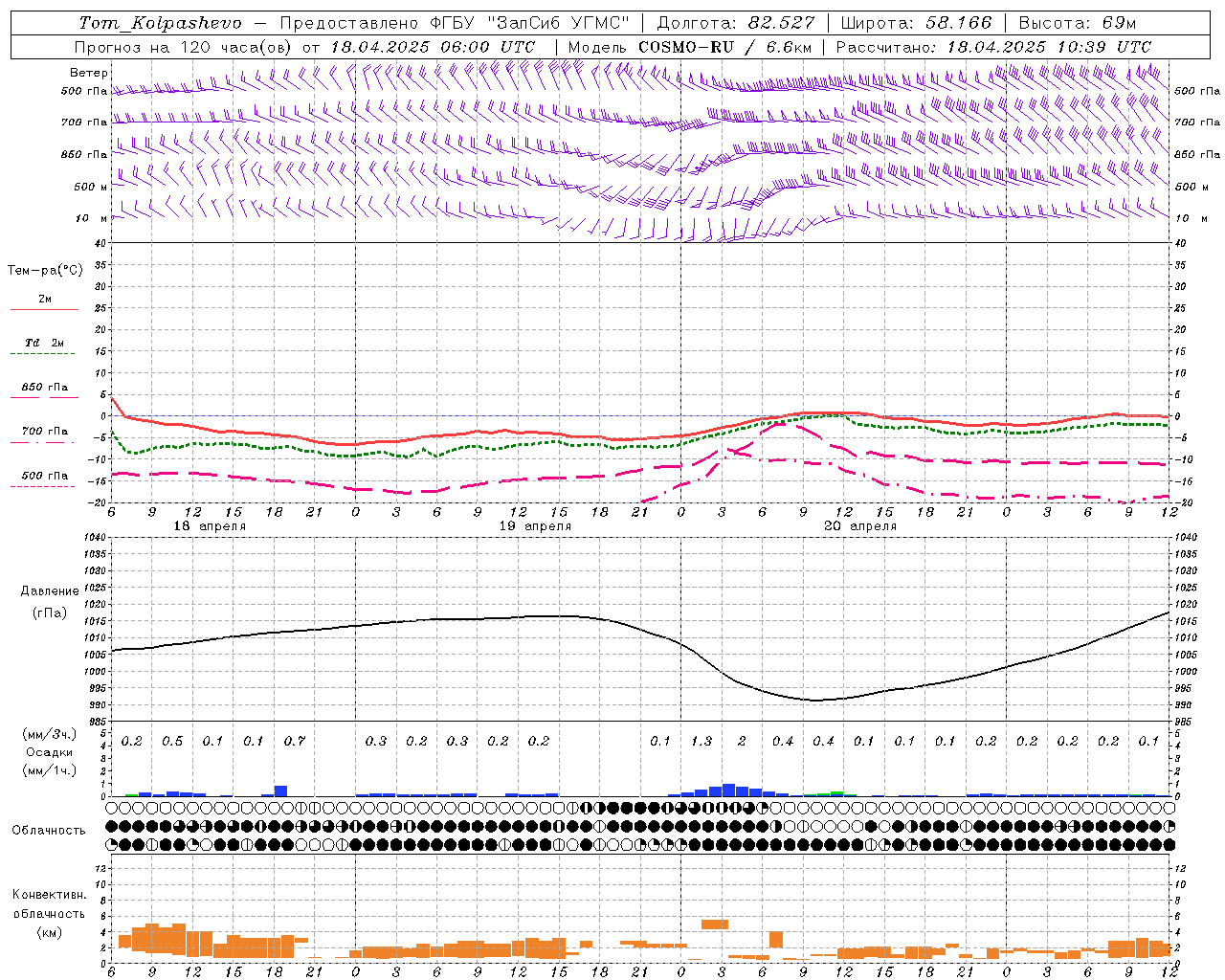The width and height of the screenshot is (1225, 980).
Task: Click the date label 18 апреля
Action: tap(210, 526)
